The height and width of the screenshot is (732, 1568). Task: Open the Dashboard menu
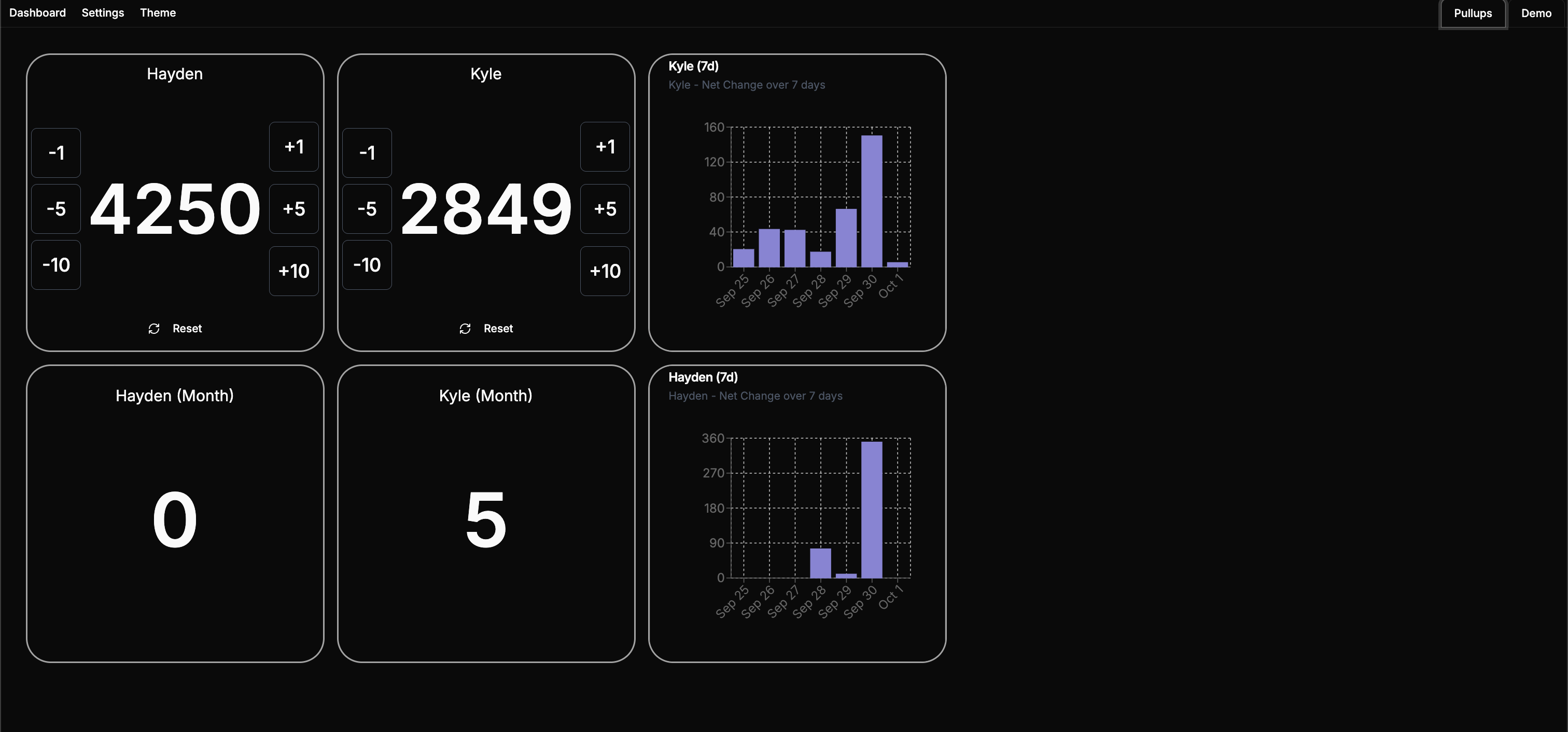(38, 13)
